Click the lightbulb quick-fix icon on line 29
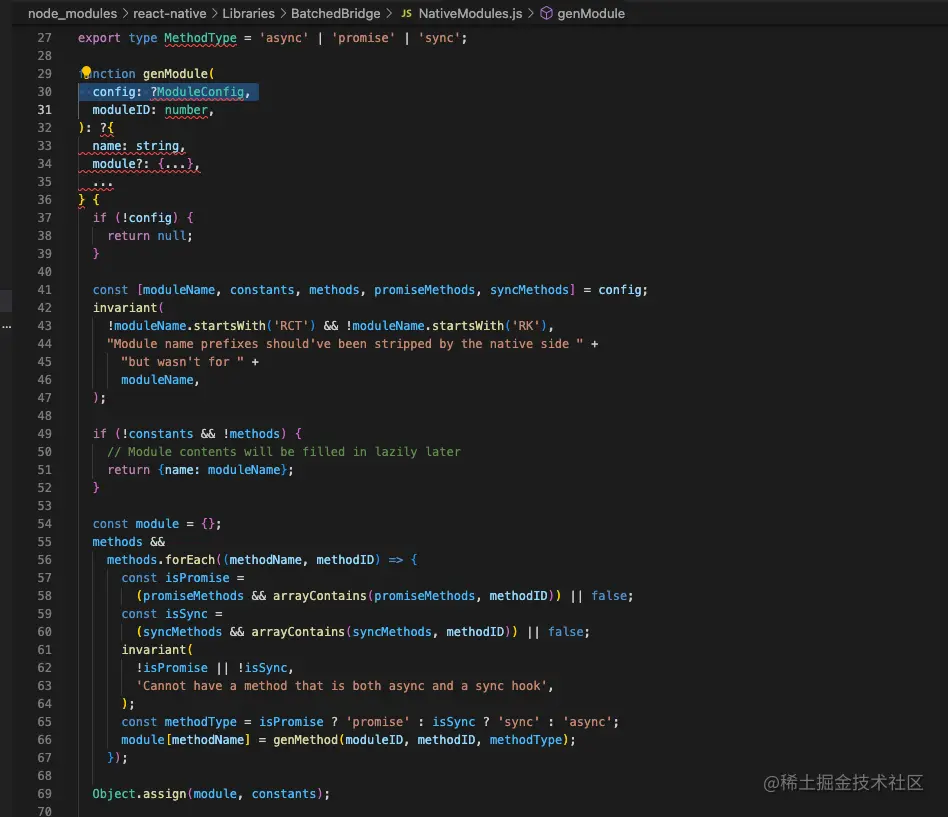The width and height of the screenshot is (948, 817). [x=86, y=72]
